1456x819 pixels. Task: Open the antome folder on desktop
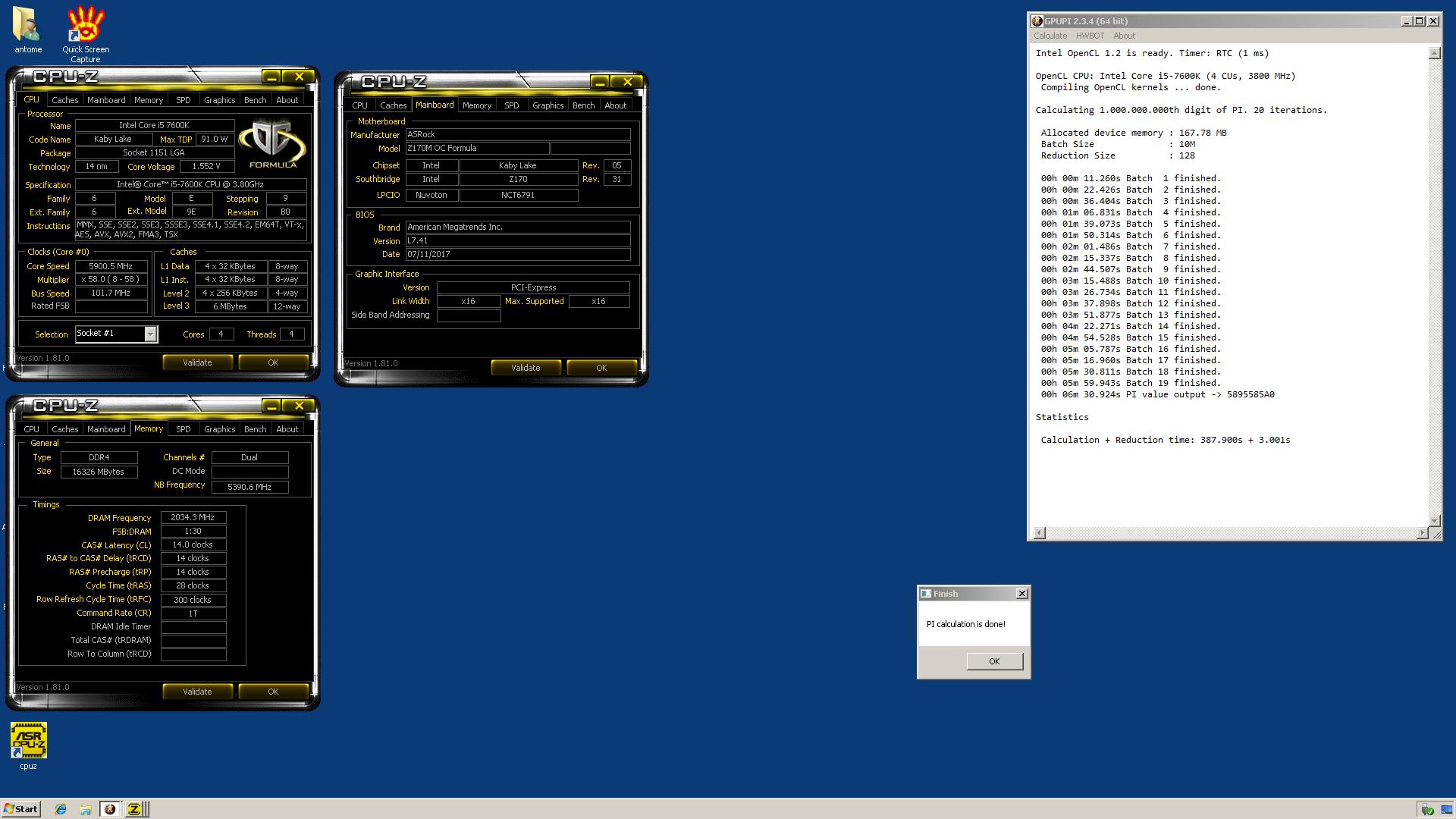(x=28, y=30)
